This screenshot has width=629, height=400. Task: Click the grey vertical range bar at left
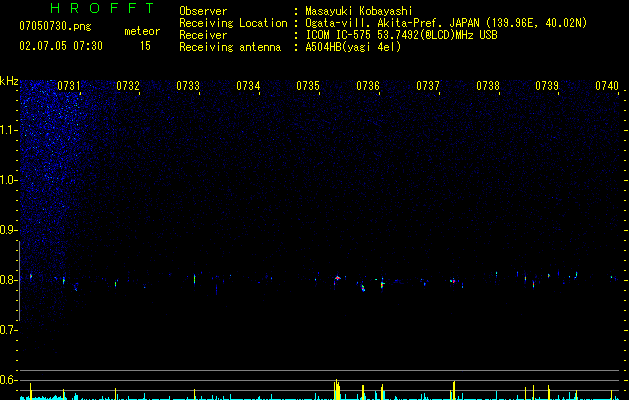(19, 281)
